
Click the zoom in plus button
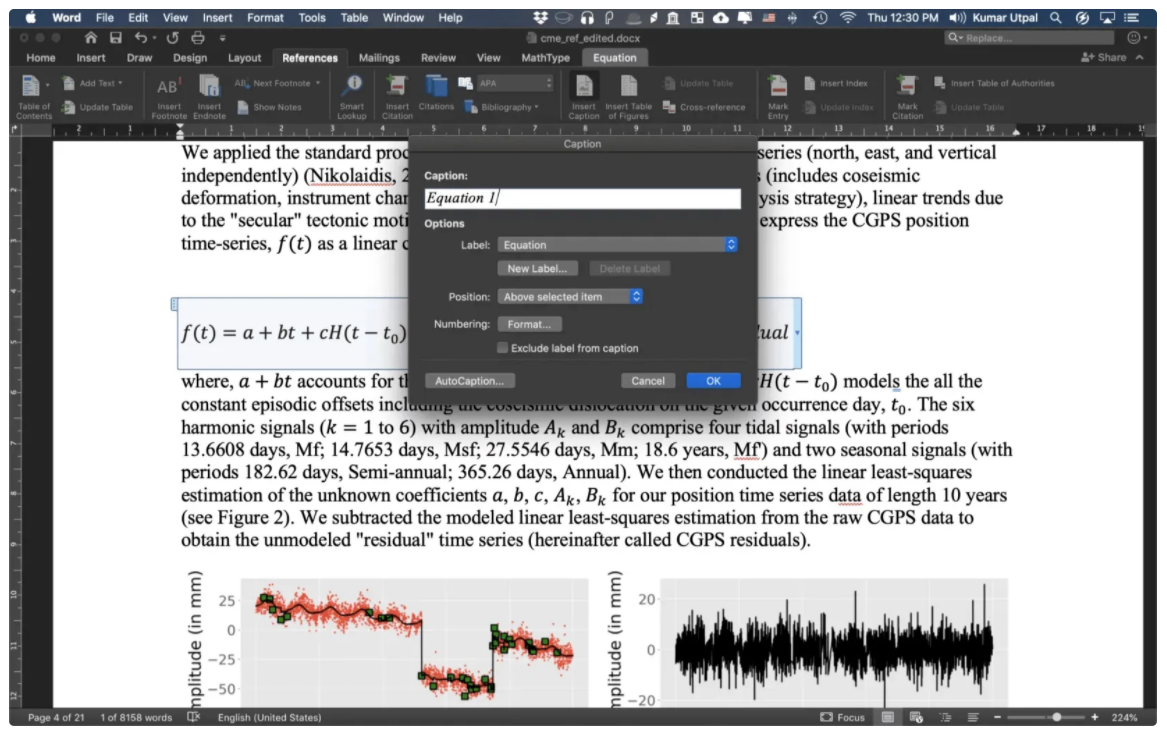tap(1095, 718)
